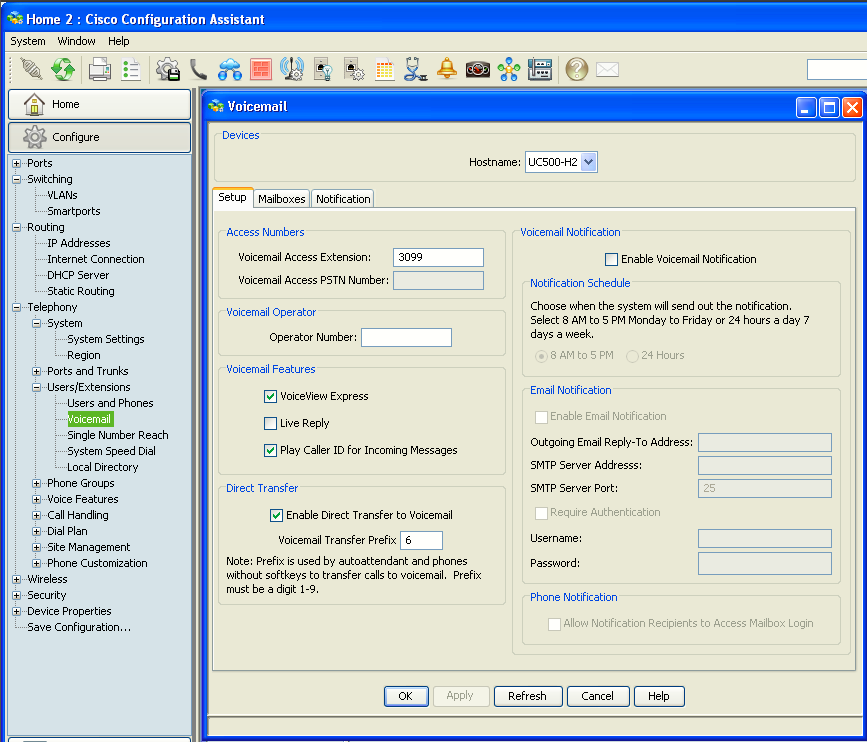Viewport: 867px width, 742px height.
Task: Collapse the Routing tree node
Action: click(17, 227)
